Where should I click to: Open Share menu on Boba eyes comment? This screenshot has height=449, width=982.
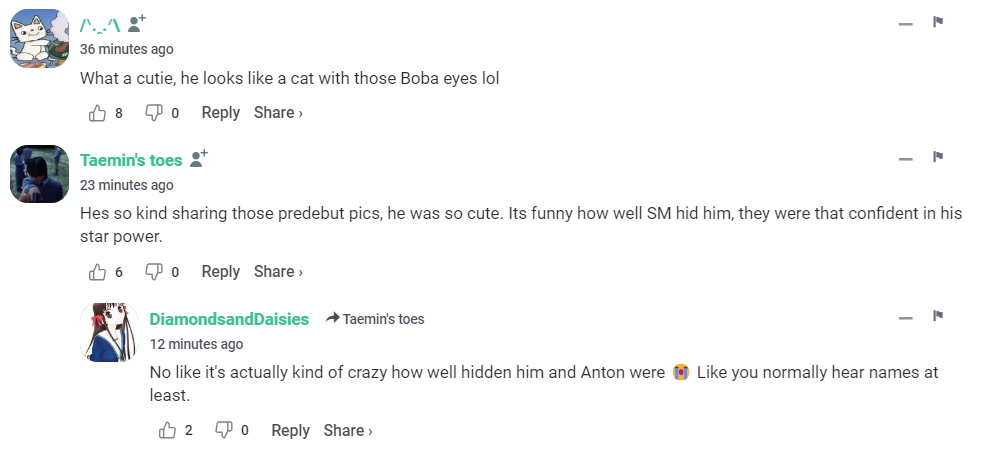(278, 113)
